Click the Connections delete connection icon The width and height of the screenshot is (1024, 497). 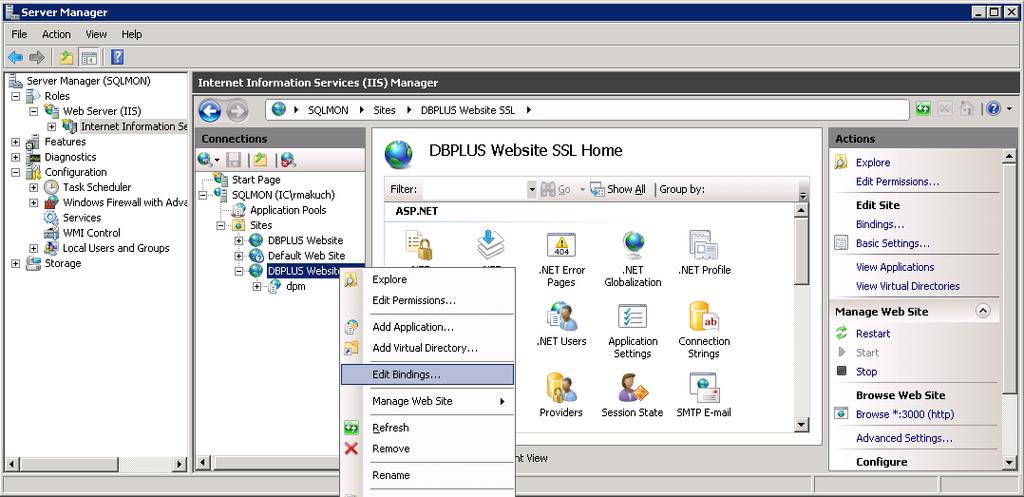click(288, 159)
